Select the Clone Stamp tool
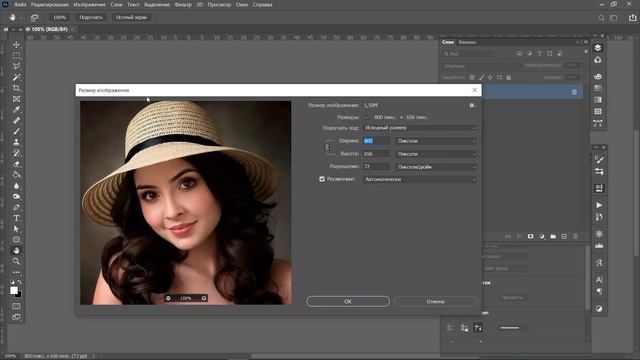640x360 pixels. click(x=16, y=142)
